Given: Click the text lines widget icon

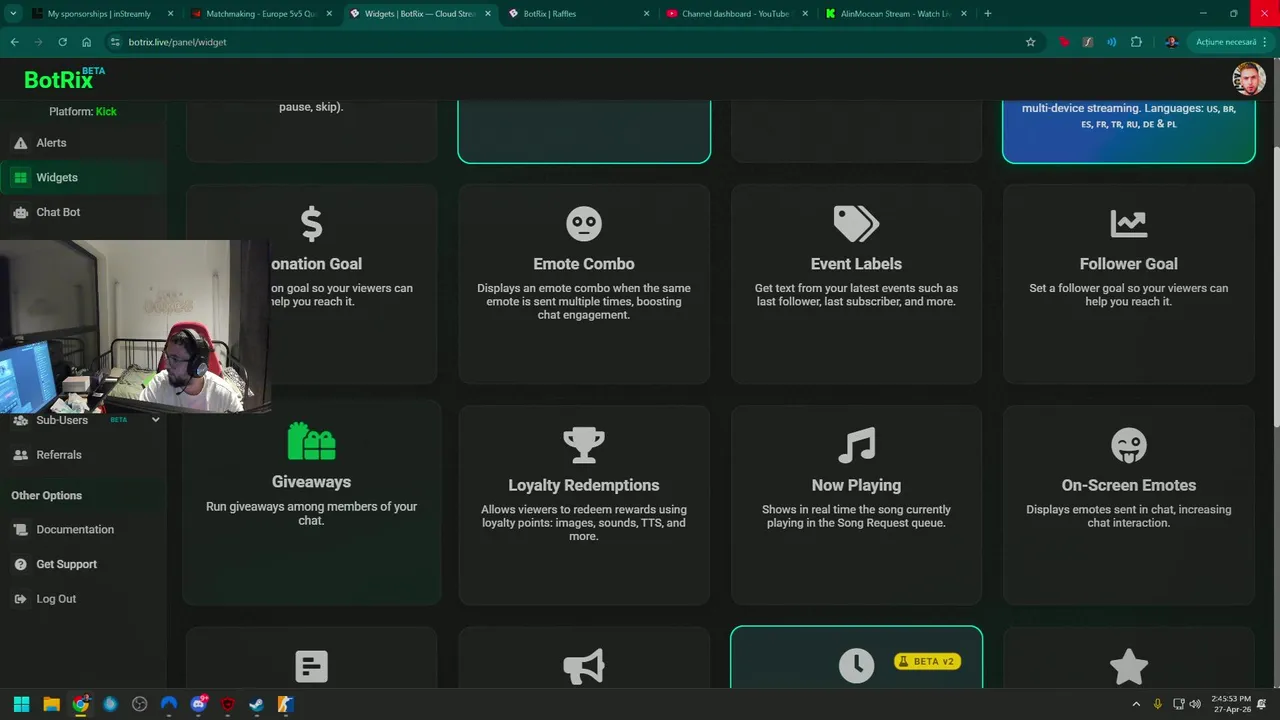Looking at the screenshot, I should tap(311, 667).
